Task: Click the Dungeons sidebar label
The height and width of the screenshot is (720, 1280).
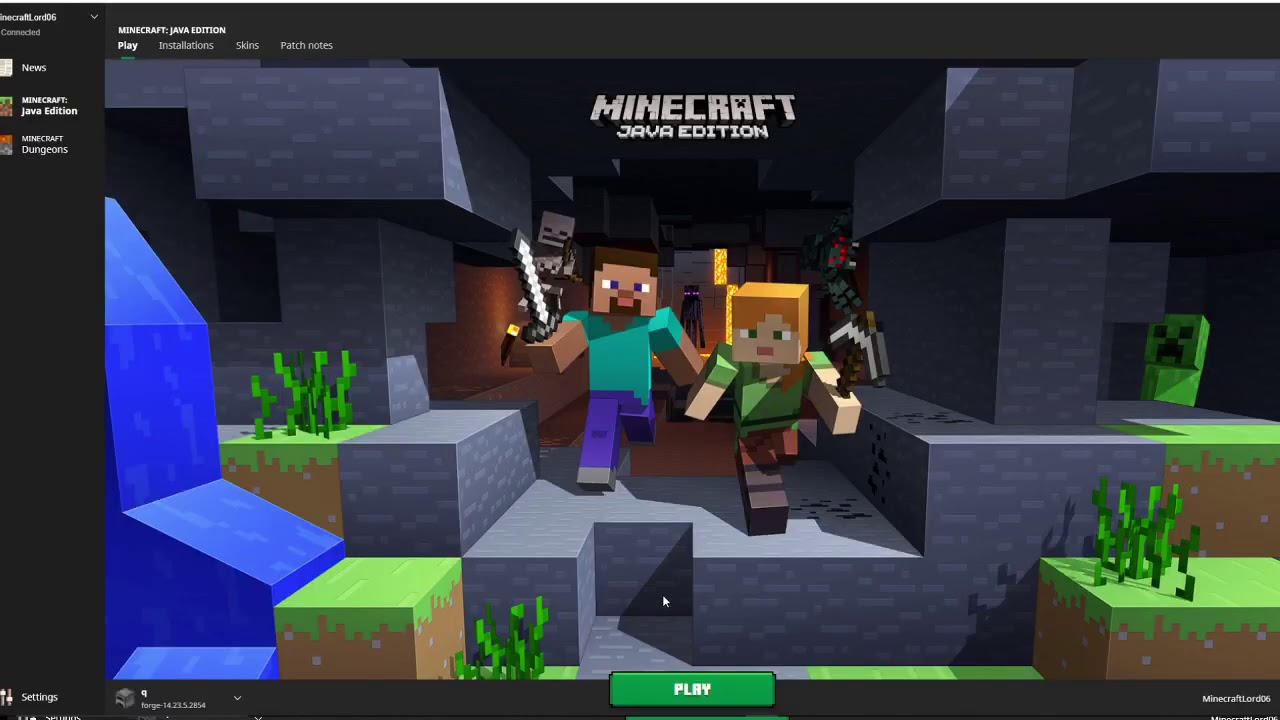Action: click(44, 145)
